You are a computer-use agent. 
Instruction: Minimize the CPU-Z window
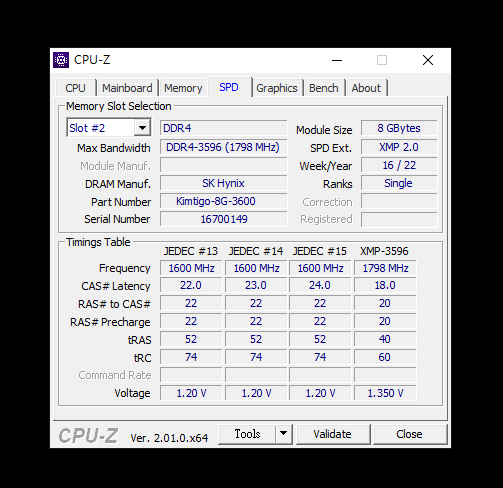337,60
